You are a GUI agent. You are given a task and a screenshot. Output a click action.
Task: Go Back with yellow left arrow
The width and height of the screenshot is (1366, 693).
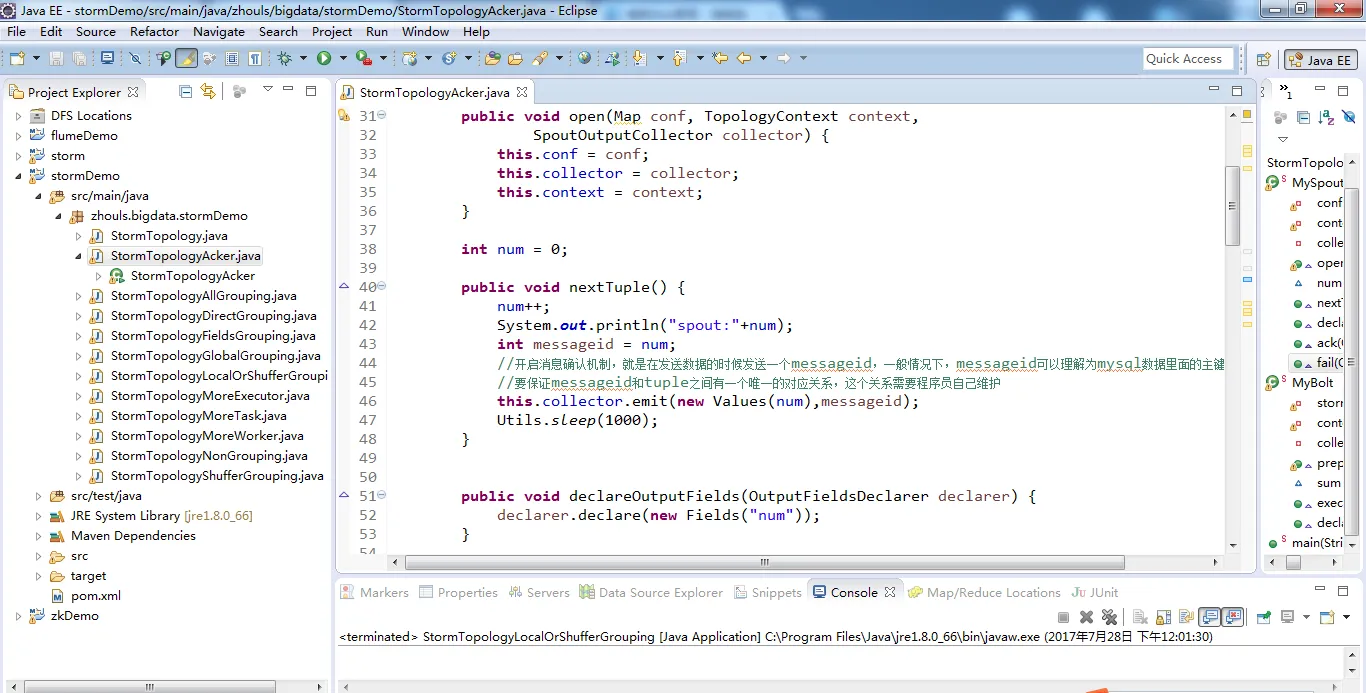(x=744, y=59)
